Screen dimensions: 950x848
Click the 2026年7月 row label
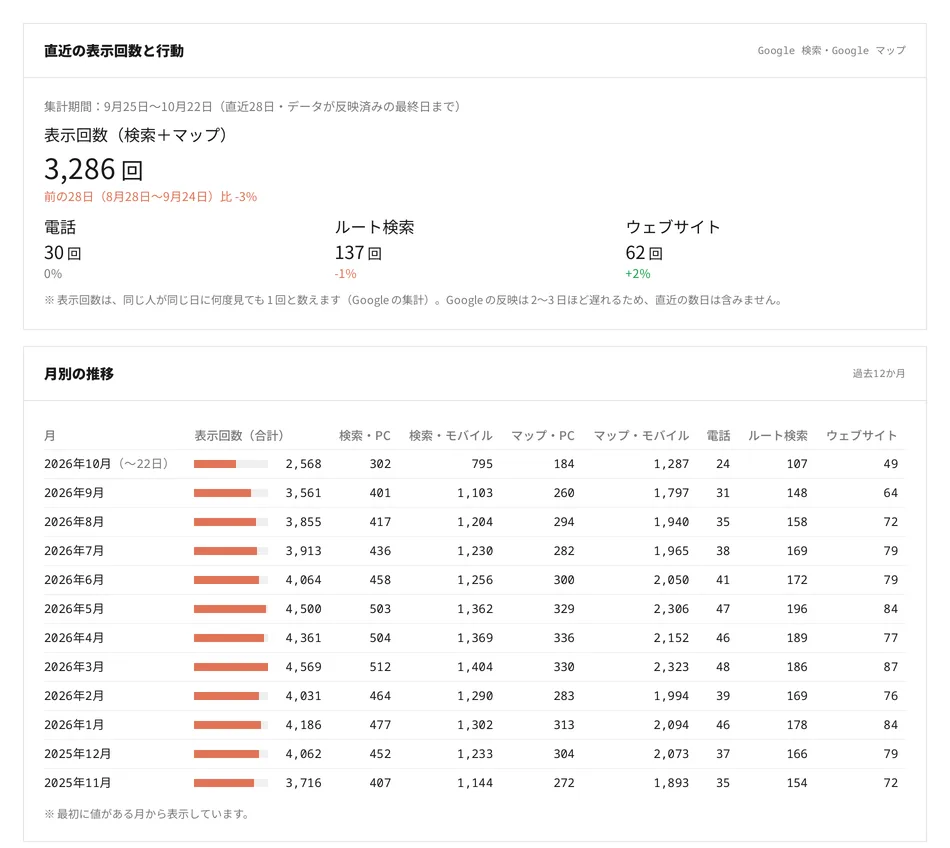coord(74,551)
